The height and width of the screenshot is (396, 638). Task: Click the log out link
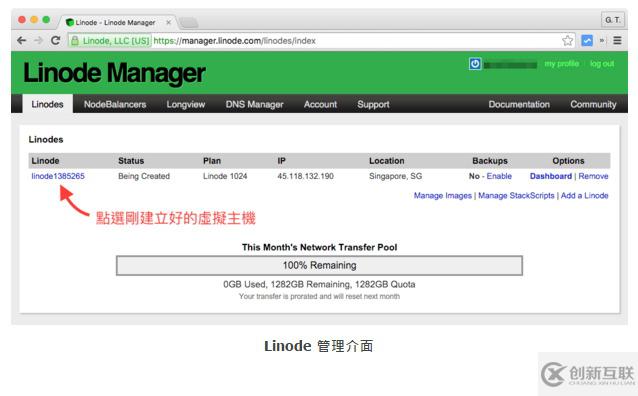(x=602, y=64)
